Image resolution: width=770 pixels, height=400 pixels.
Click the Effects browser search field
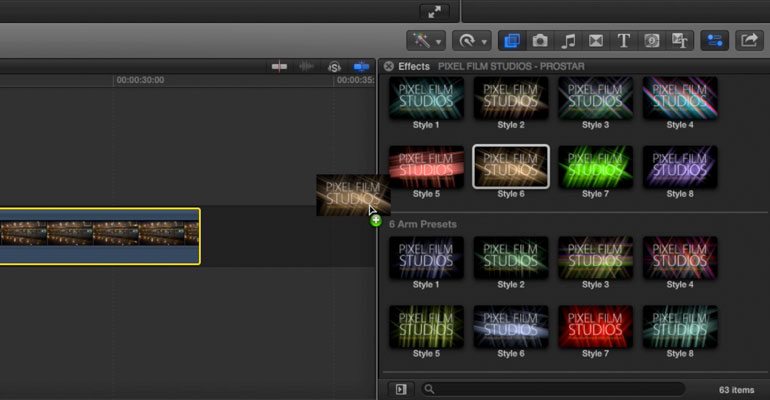coord(552,389)
